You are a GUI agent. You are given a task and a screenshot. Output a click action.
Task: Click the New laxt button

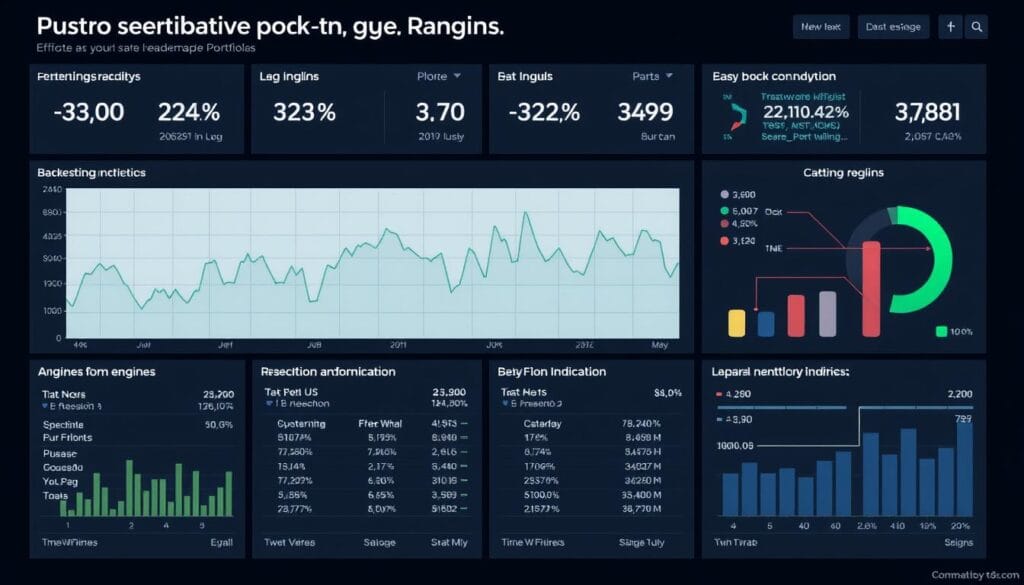pyautogui.click(x=820, y=27)
